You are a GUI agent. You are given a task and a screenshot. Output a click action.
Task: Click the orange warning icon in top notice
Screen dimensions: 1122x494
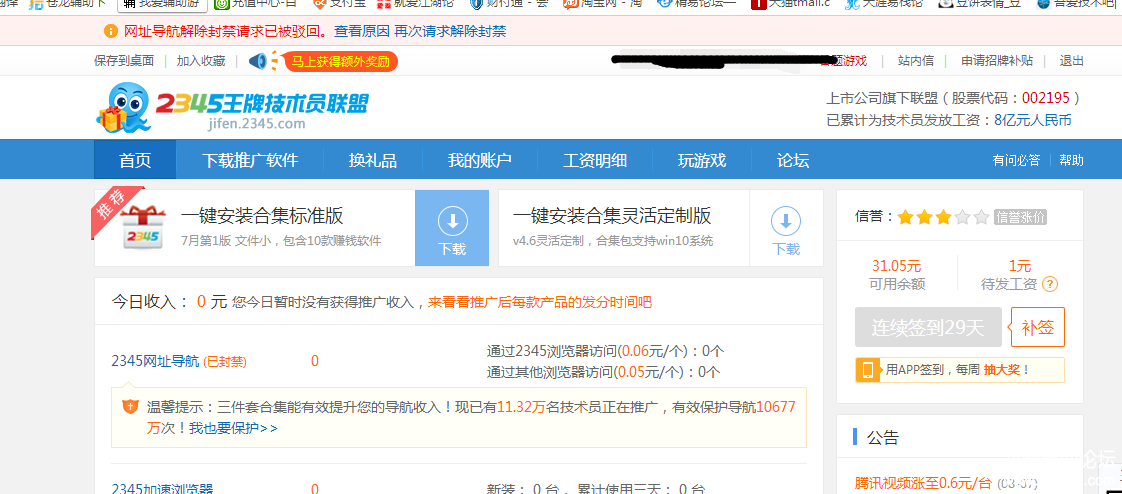tap(110, 32)
